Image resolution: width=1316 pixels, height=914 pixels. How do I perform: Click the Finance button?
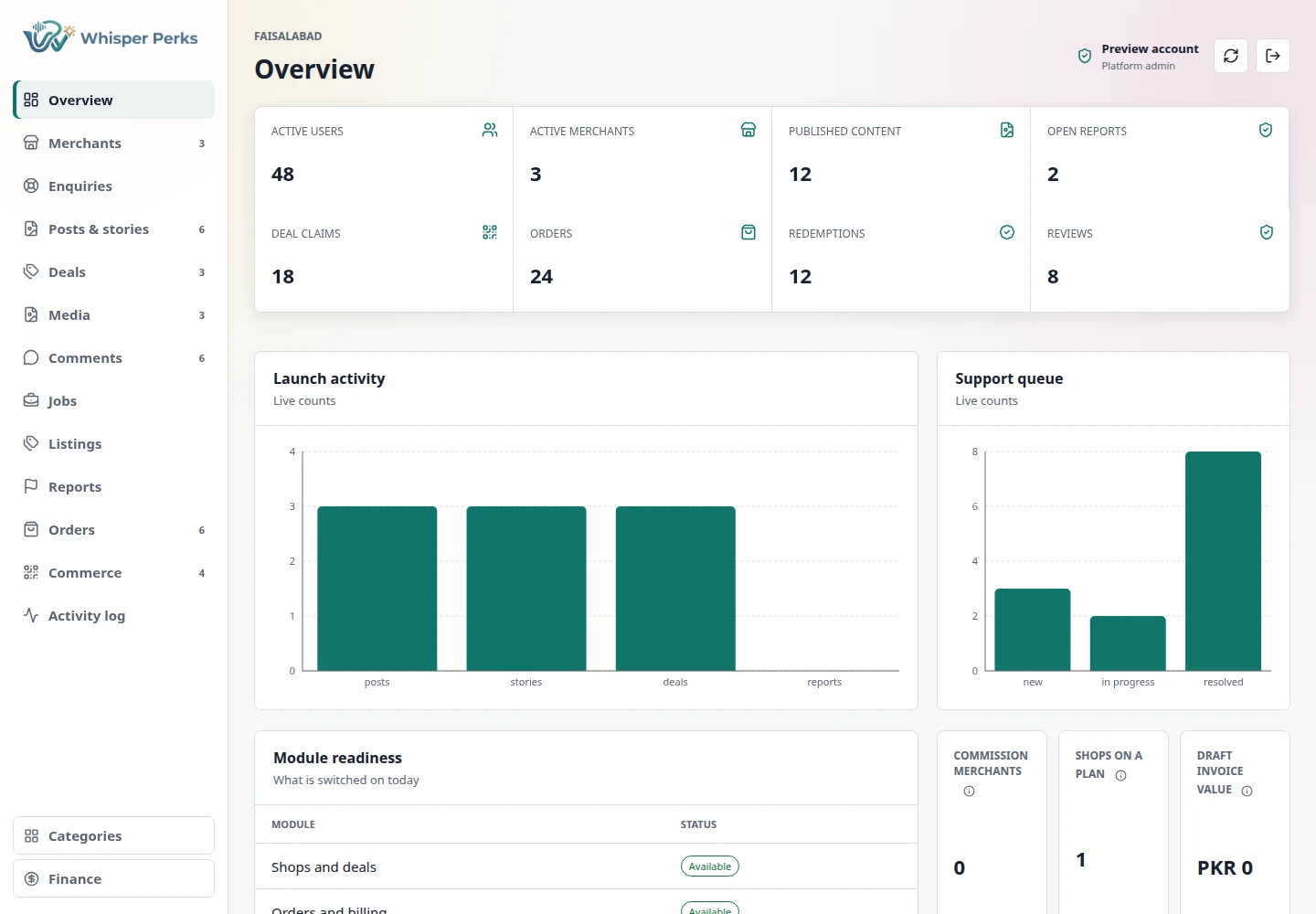click(x=114, y=878)
